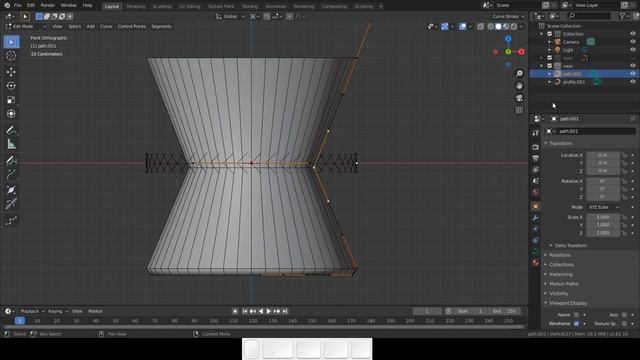
Task: Select the Transform tool
Action: pos(11,114)
